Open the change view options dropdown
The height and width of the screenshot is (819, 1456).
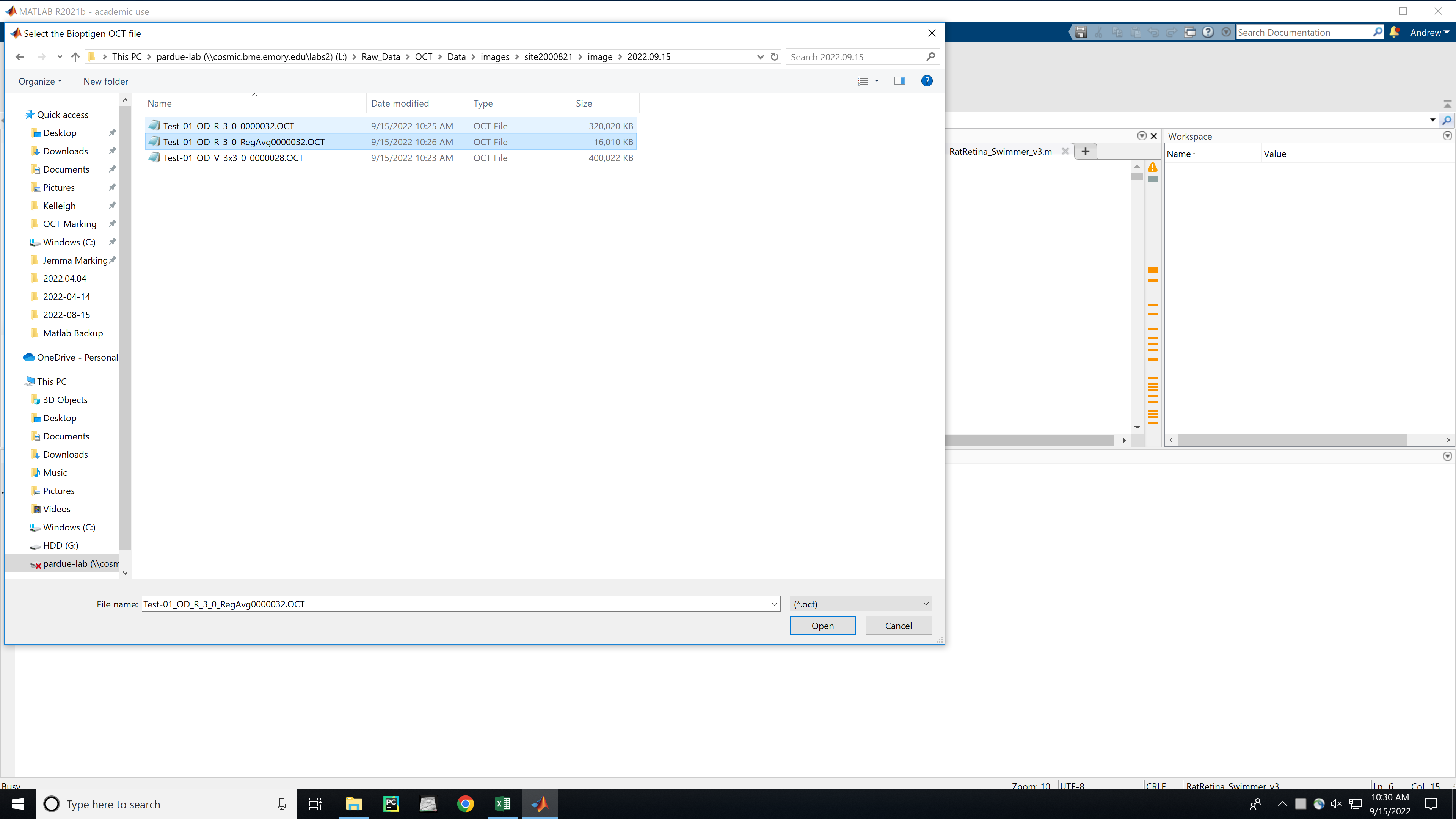click(877, 81)
